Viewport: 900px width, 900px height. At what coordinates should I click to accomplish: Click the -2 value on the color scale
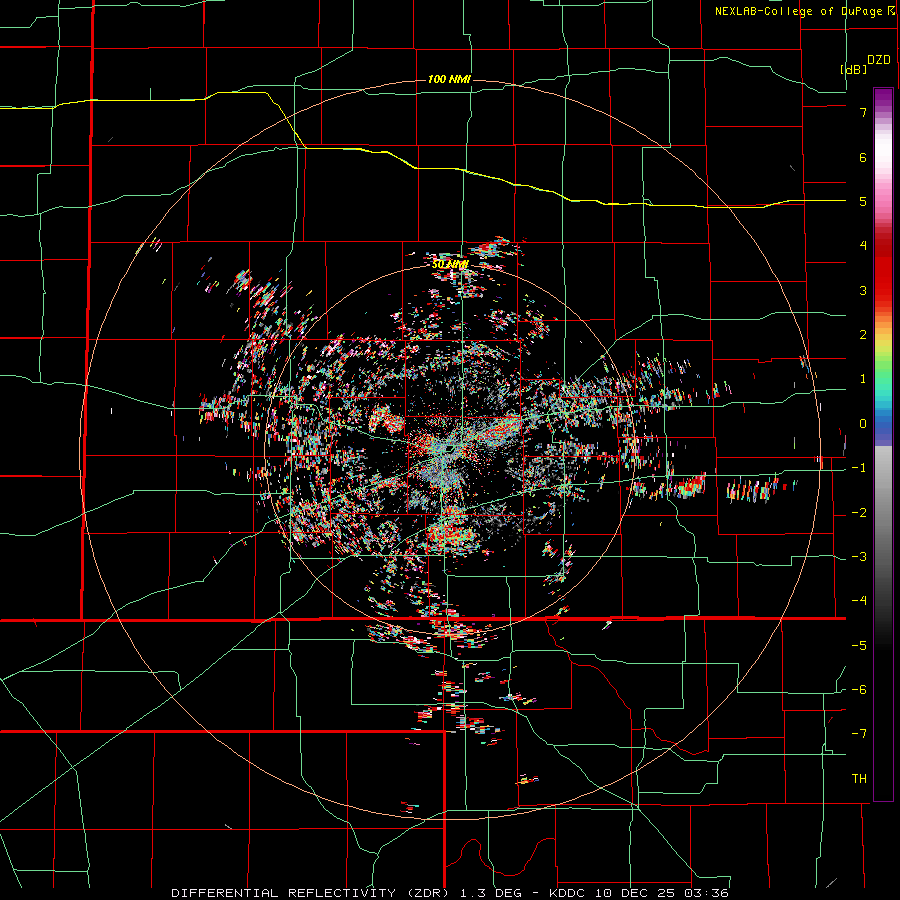click(x=859, y=513)
